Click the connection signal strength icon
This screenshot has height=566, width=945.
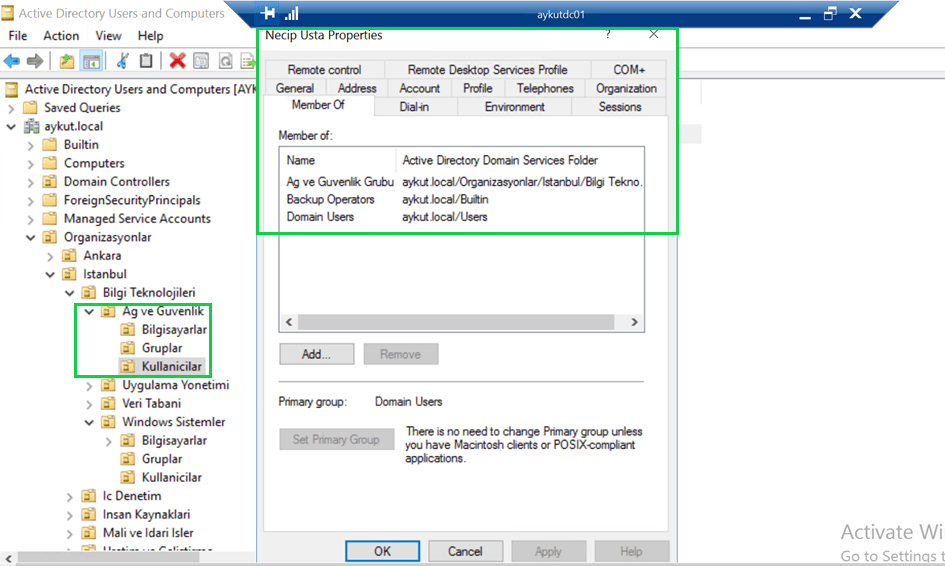point(292,14)
